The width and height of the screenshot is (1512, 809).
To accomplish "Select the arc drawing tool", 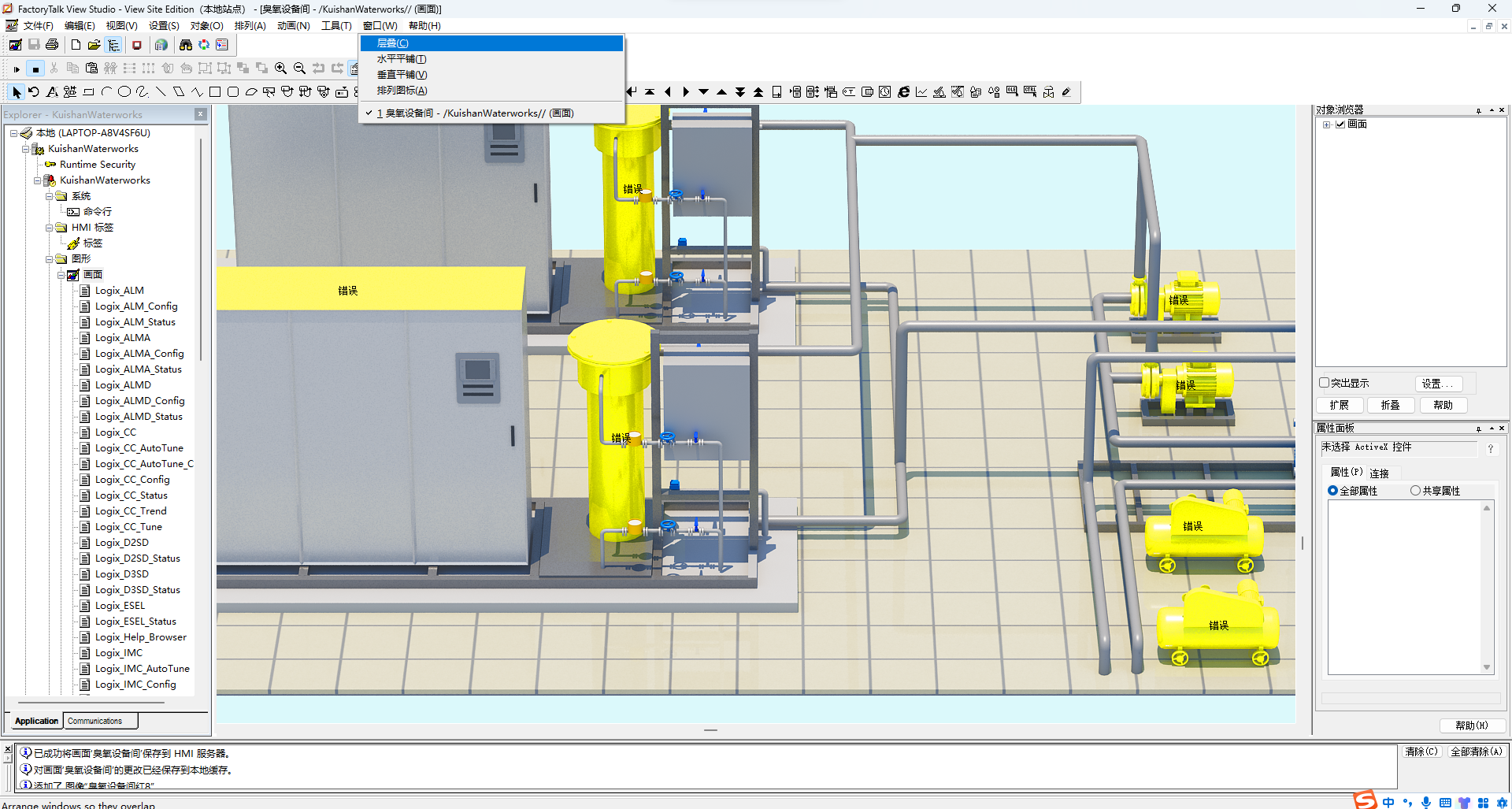I will pos(106,92).
